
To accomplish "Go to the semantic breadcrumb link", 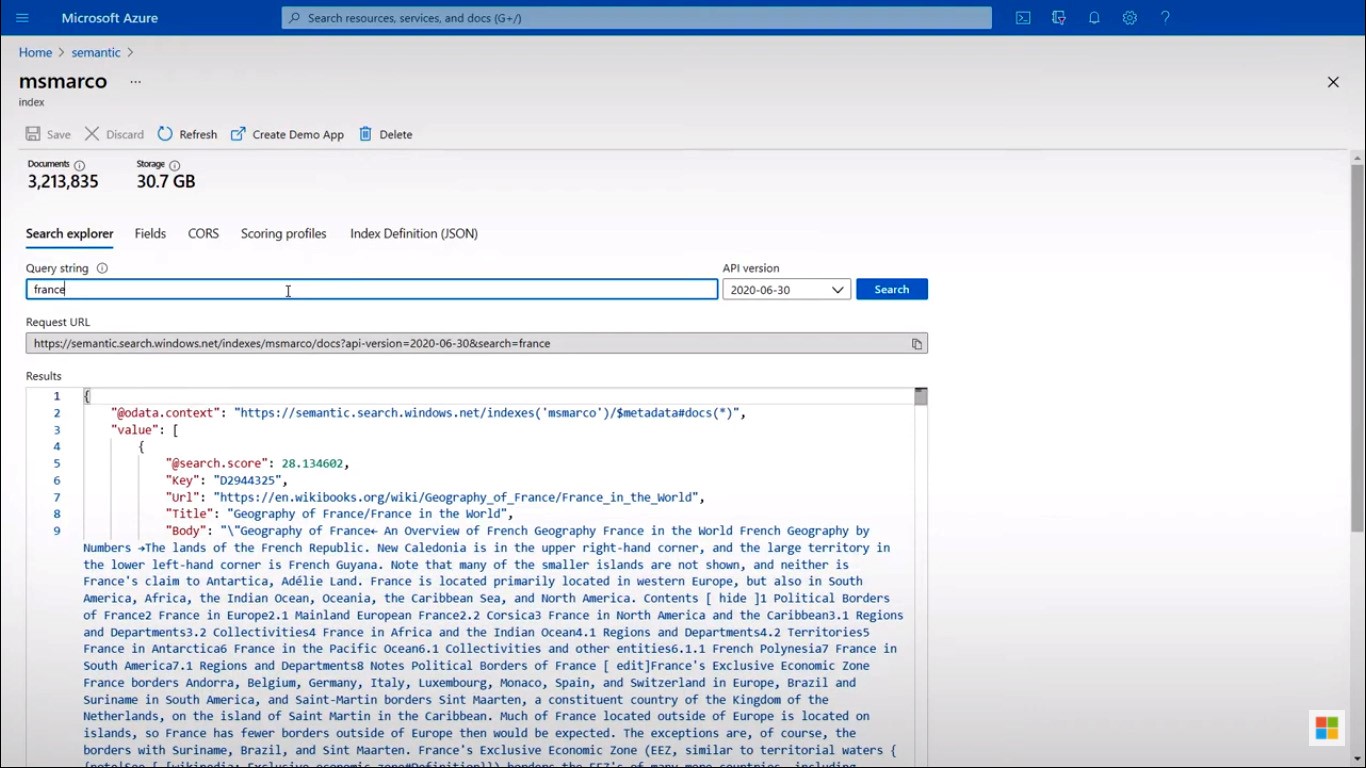I will coord(96,52).
